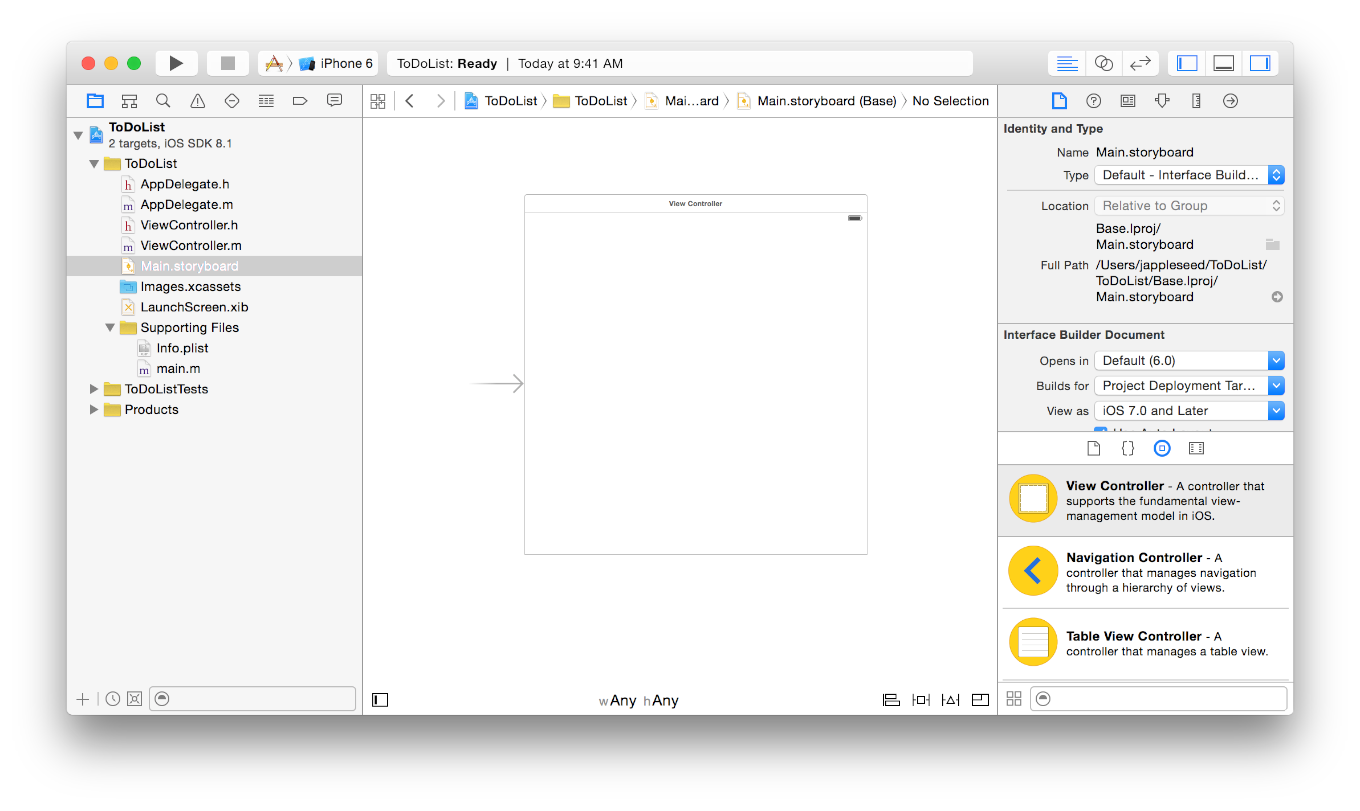Click the object library filter field
The width and height of the screenshot is (1360, 811).
[x=1158, y=698]
